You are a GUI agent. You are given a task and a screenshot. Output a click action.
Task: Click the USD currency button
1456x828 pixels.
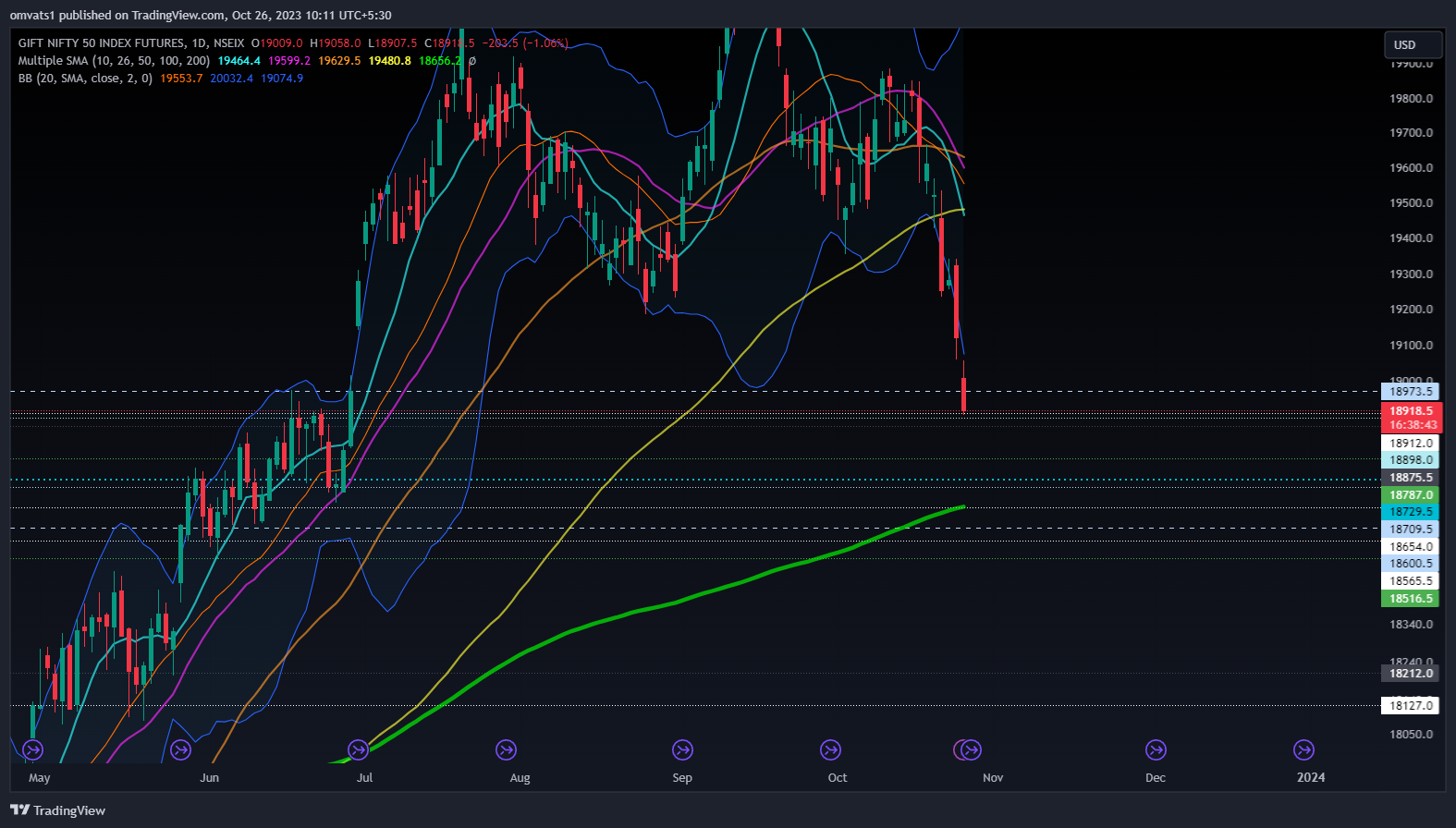click(1413, 44)
